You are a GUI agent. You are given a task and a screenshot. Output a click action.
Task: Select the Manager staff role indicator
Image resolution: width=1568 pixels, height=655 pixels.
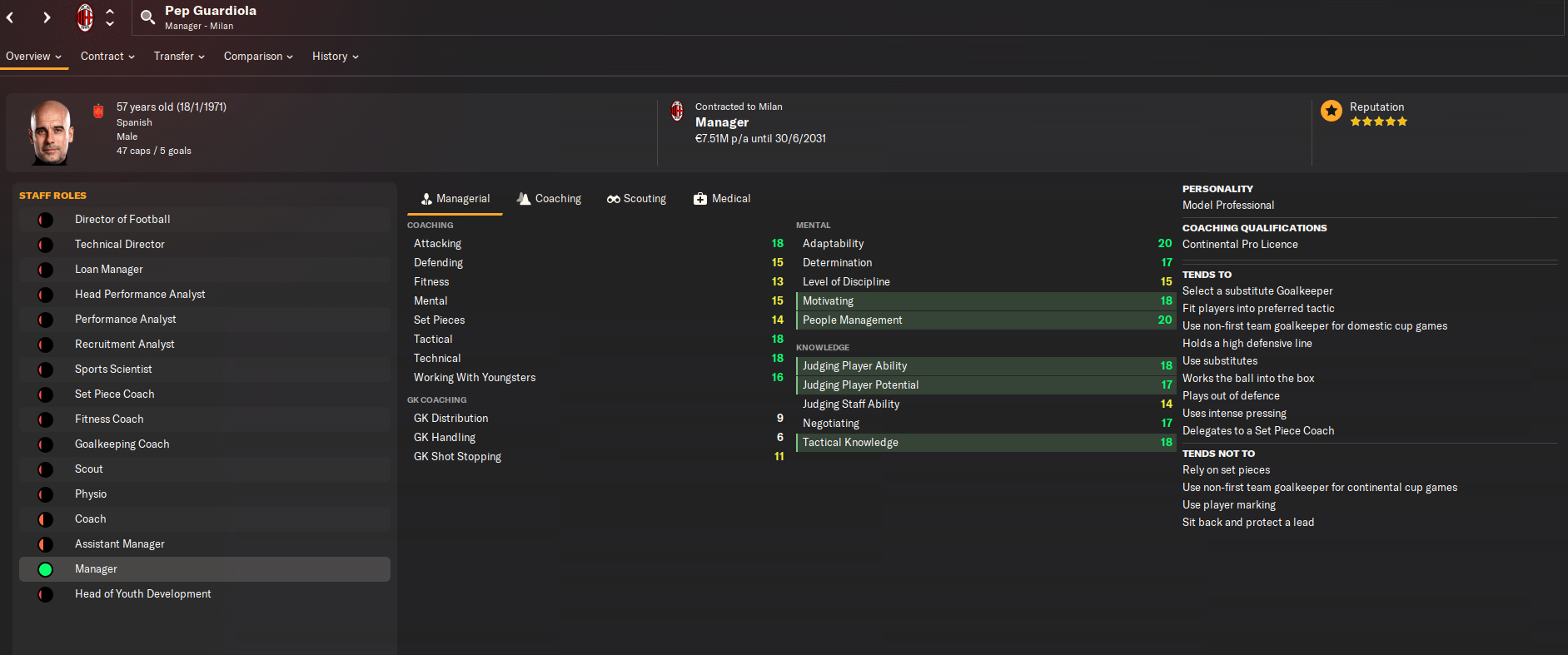[x=46, y=569]
